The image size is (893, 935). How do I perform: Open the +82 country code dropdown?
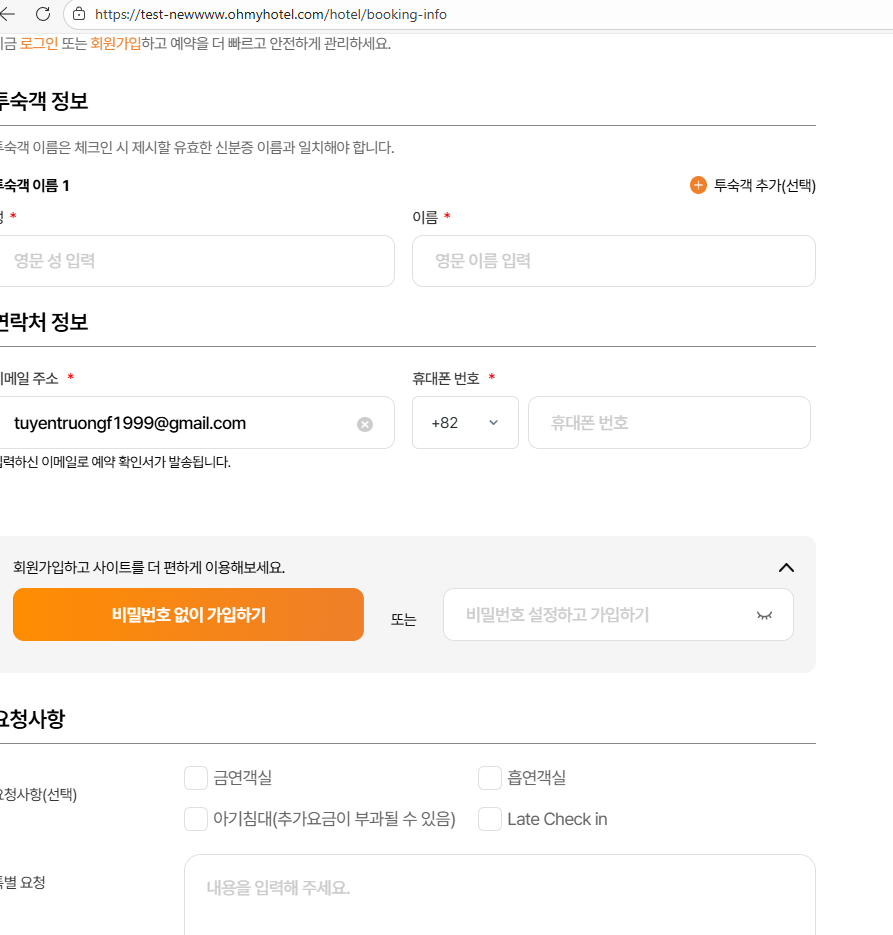pos(465,423)
